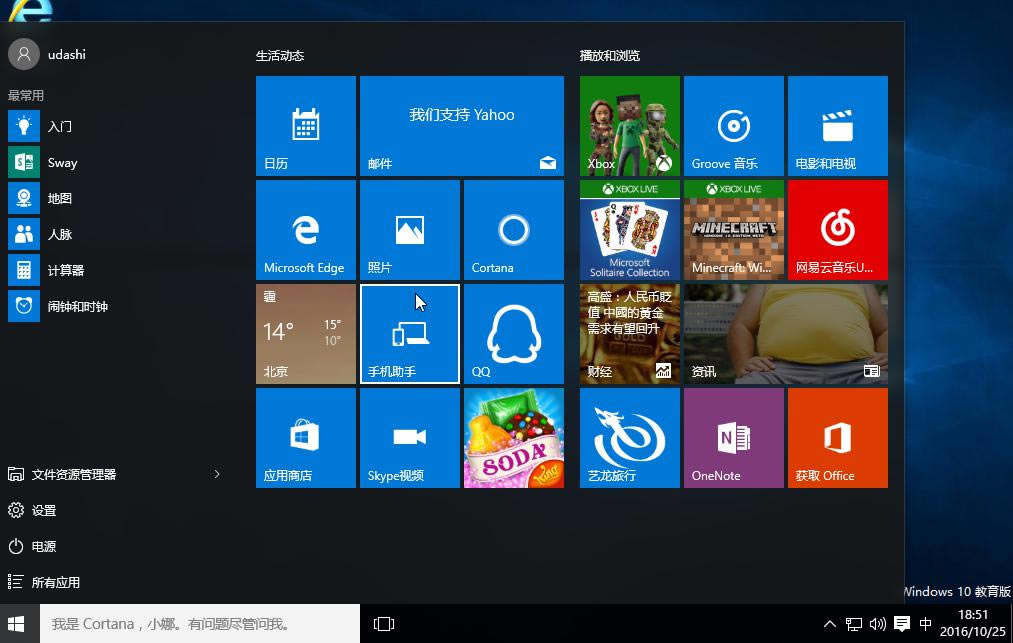Launch the OneNote tile

click(x=734, y=438)
